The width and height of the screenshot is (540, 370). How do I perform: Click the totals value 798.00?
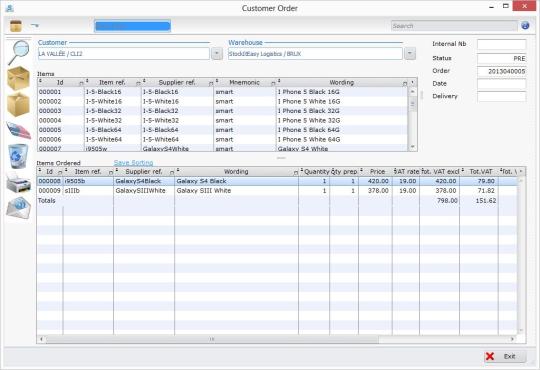coord(447,201)
